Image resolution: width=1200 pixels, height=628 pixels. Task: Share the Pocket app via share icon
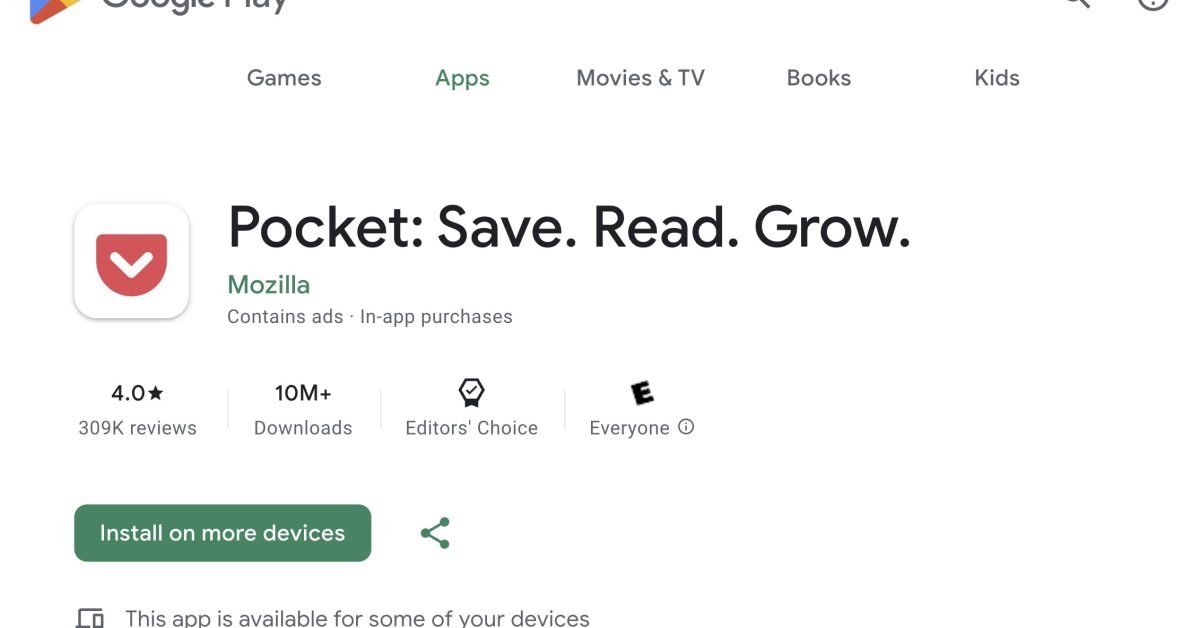coord(435,533)
